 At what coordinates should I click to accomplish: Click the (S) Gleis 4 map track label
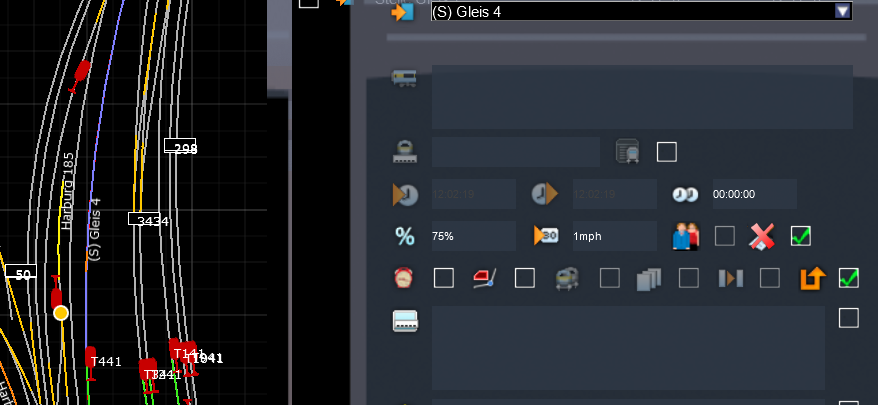[94, 228]
